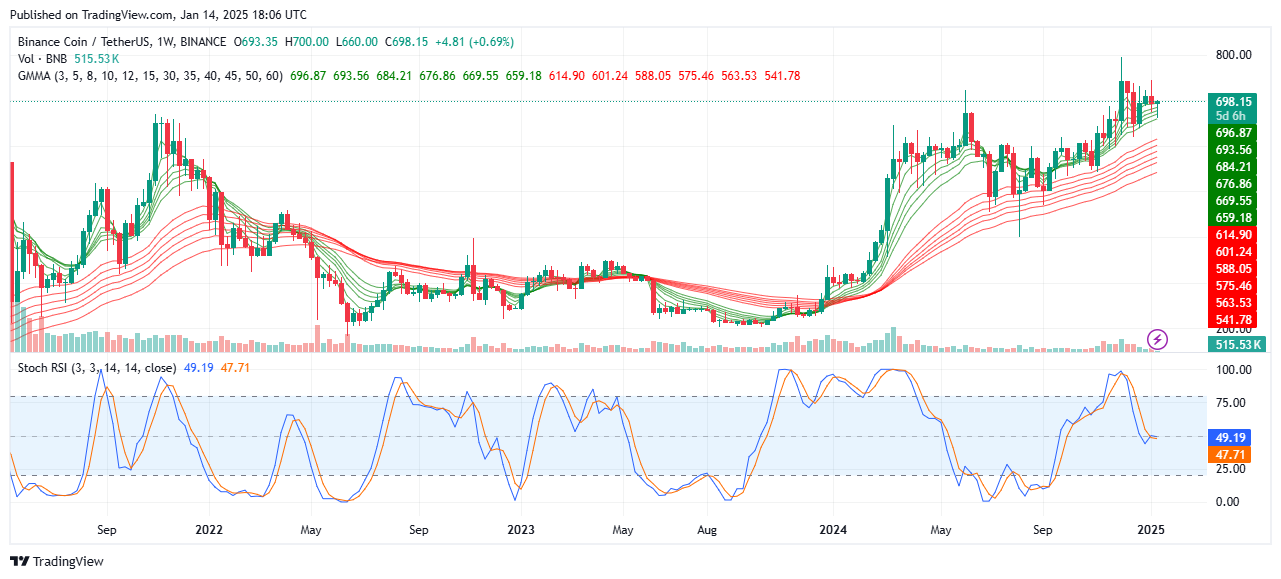Viewport: 1281px width, 579px height.
Task: Select the Vol · BNB indicator label
Action: 43,59
